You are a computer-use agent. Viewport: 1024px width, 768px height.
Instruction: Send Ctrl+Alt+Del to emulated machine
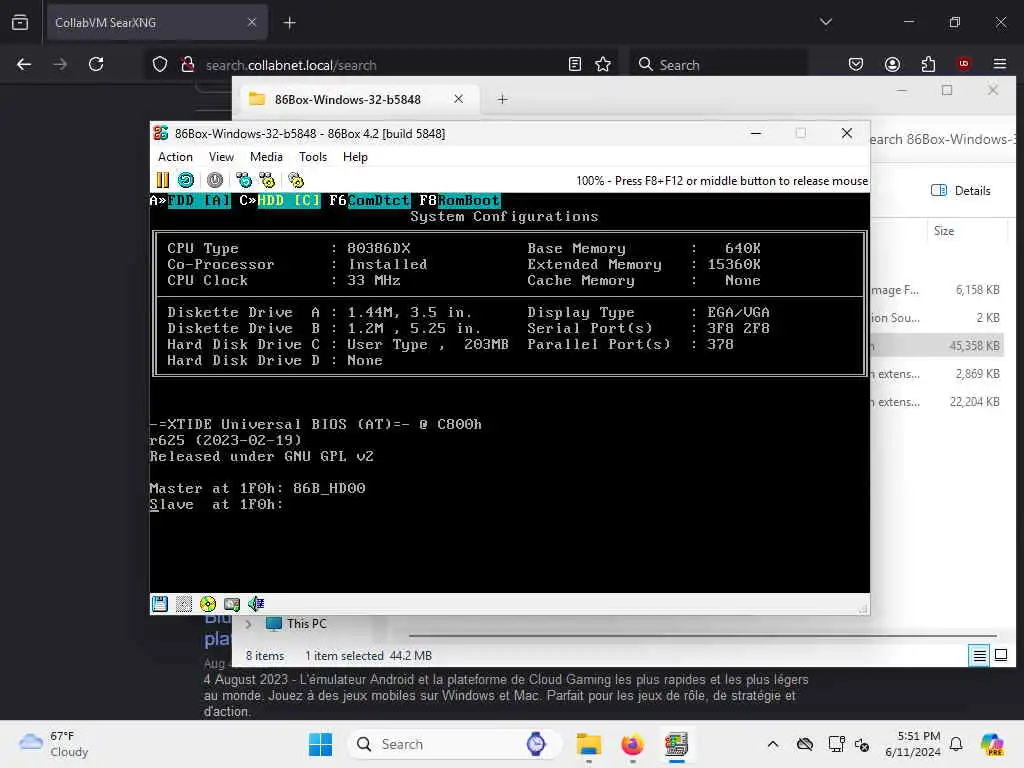[244, 180]
